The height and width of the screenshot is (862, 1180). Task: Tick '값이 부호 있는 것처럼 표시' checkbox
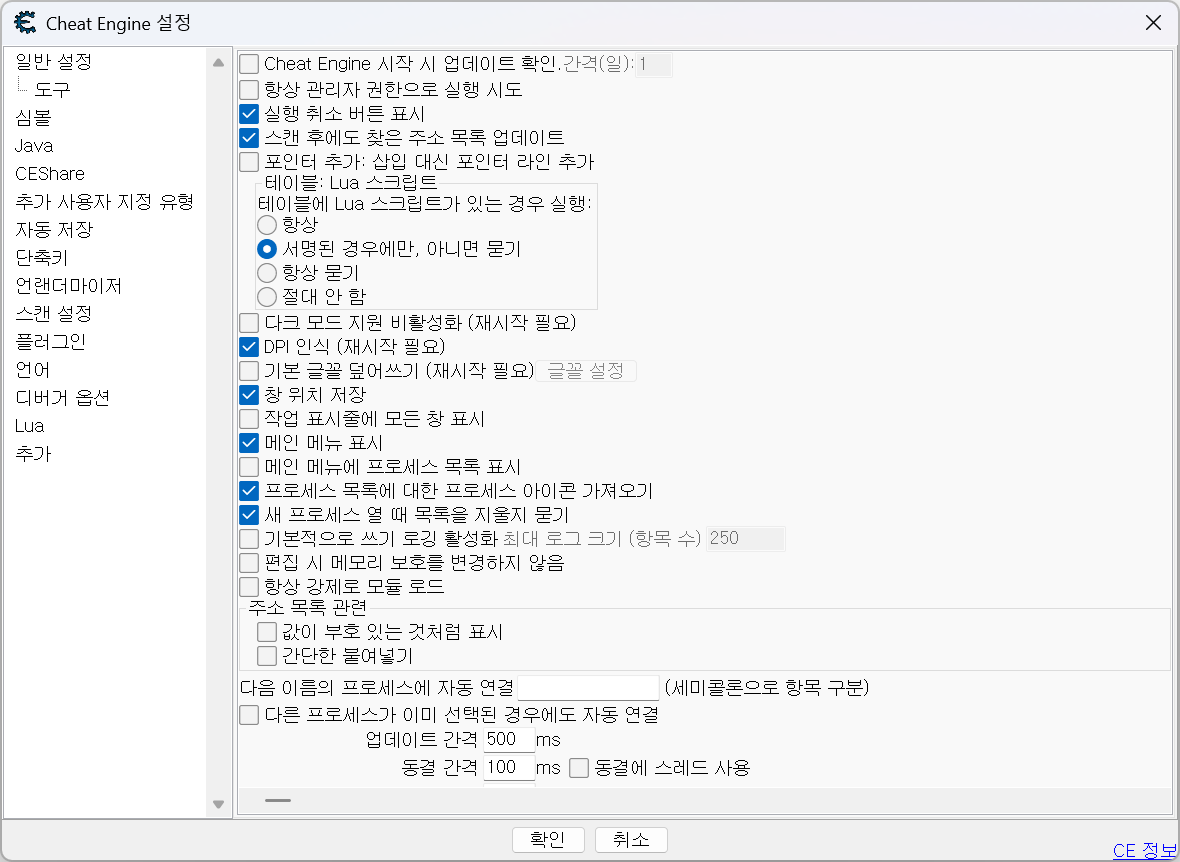point(267,632)
